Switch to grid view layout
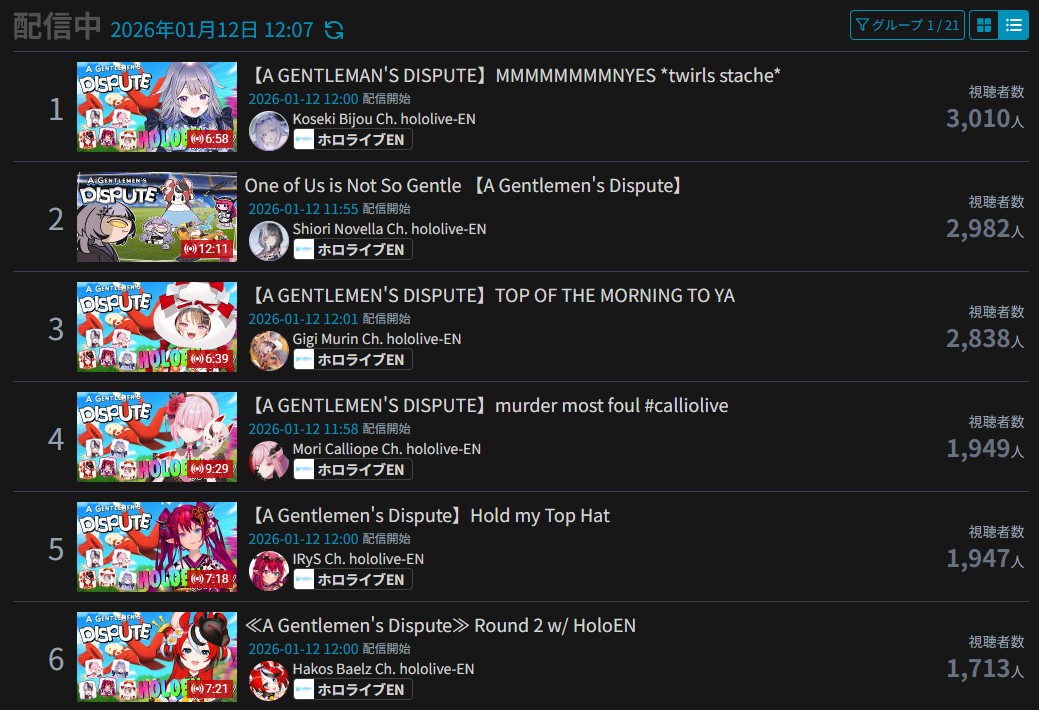This screenshot has width=1039, height=710. [984, 25]
